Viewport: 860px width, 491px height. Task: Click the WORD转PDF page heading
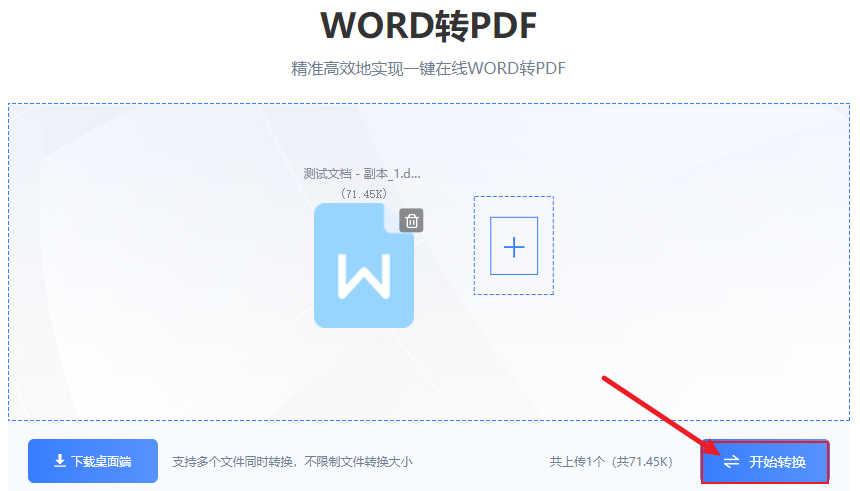429,25
